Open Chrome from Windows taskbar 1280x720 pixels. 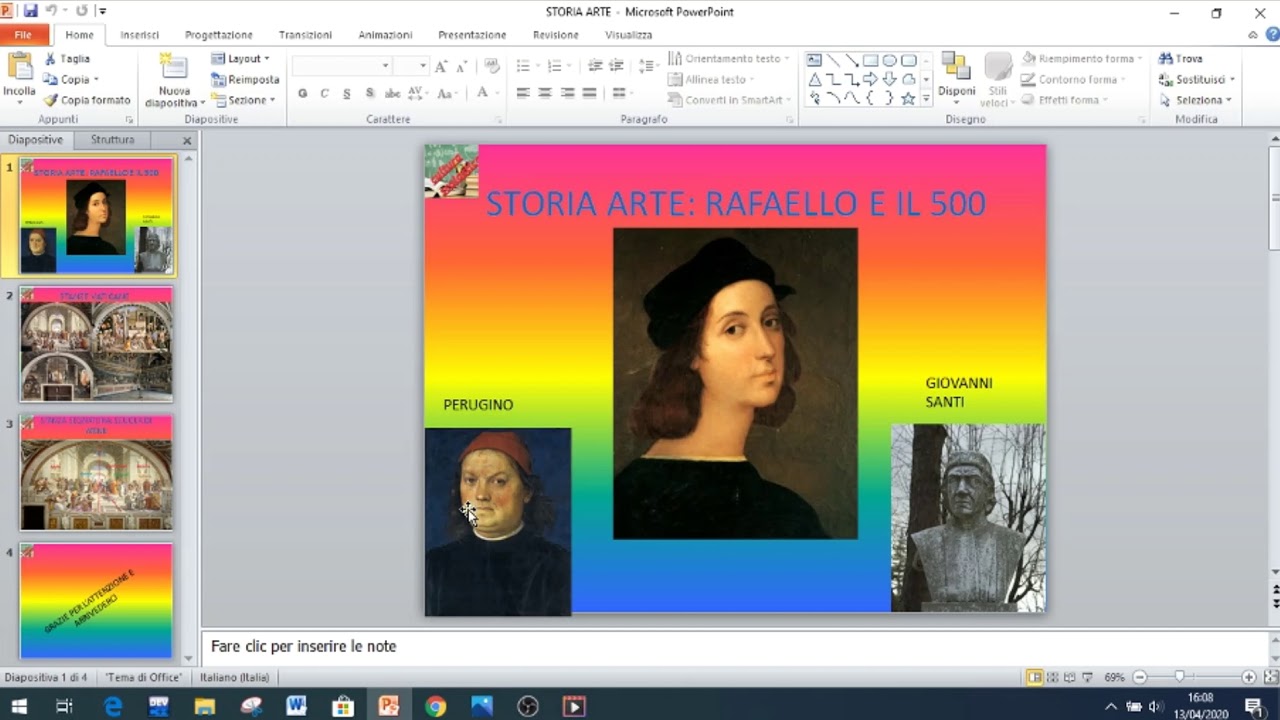[435, 706]
